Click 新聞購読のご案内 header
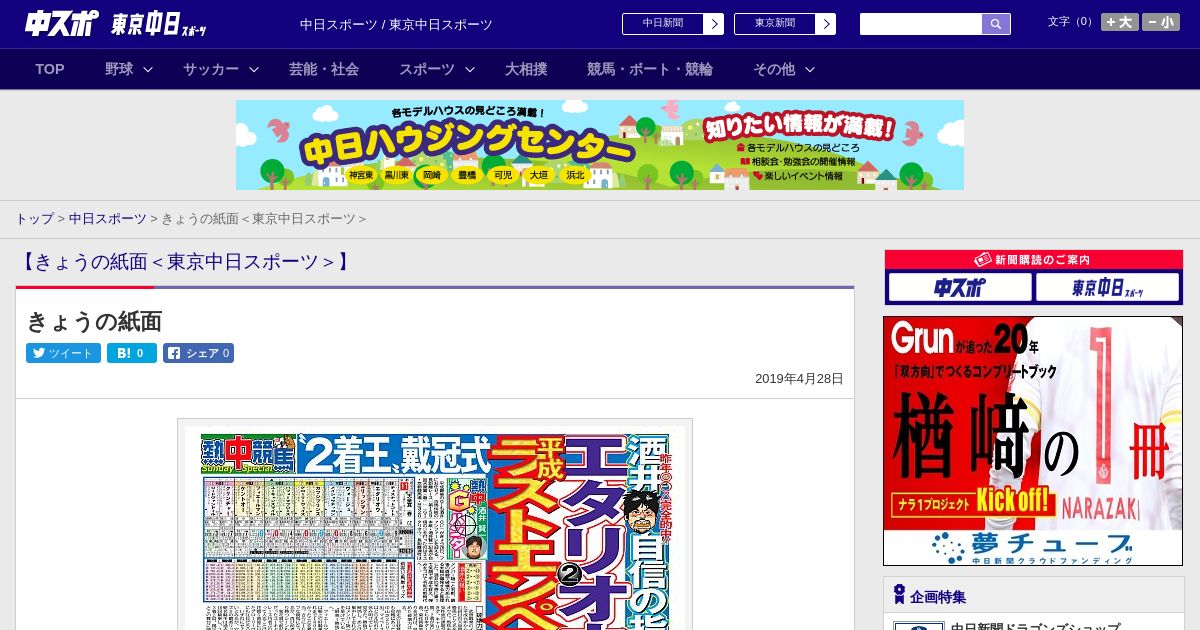The width and height of the screenshot is (1200, 630). point(1033,260)
